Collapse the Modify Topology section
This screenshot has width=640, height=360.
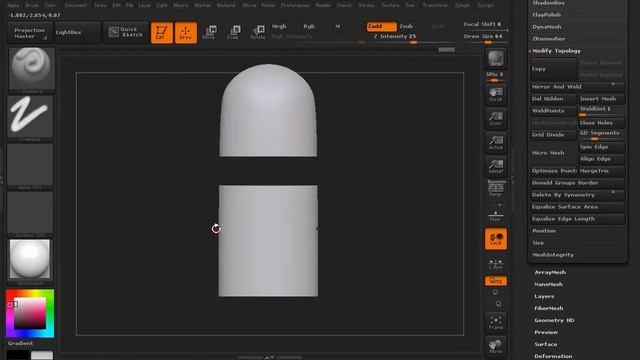556,51
